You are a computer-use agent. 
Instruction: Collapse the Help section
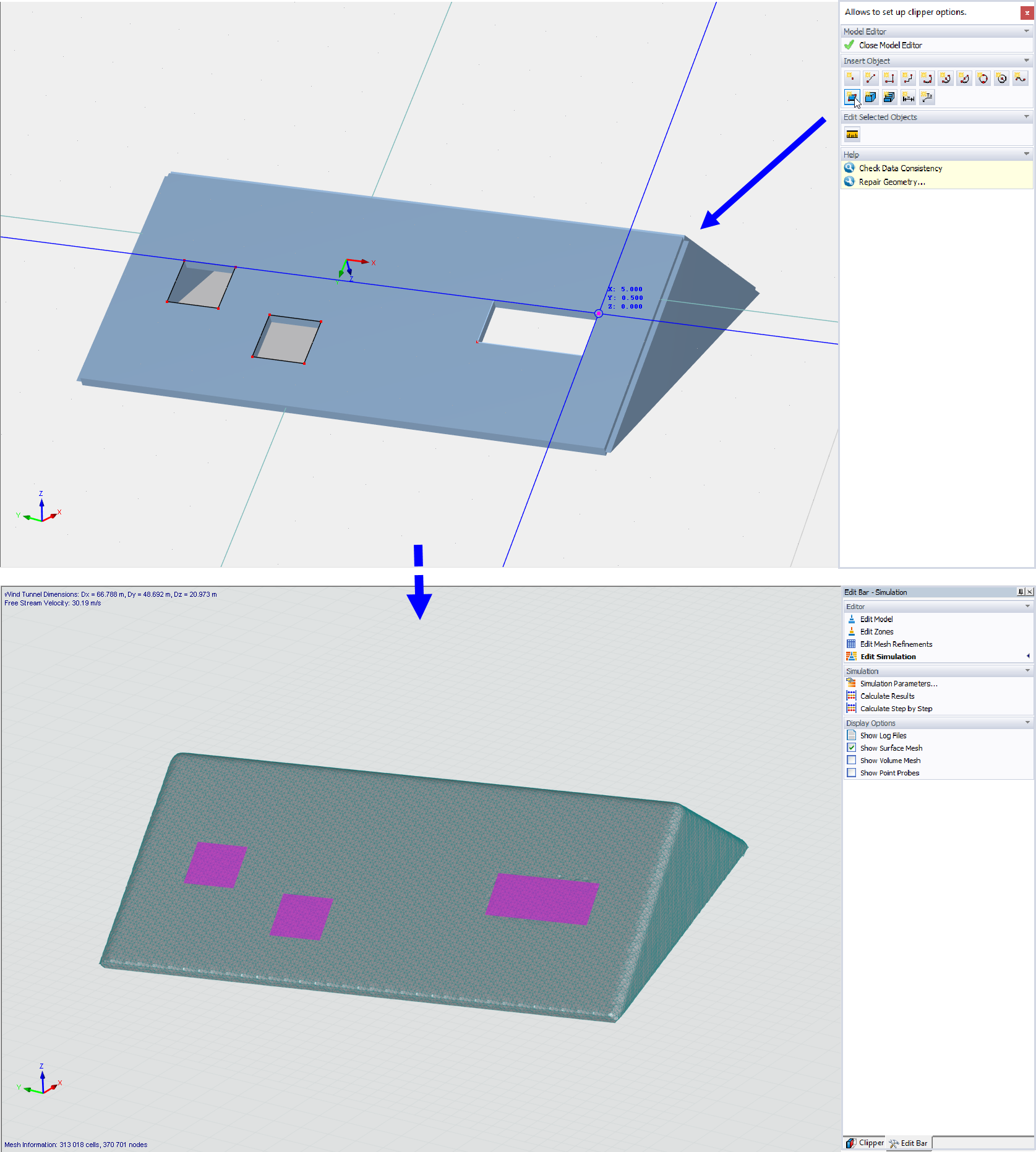click(x=1027, y=154)
